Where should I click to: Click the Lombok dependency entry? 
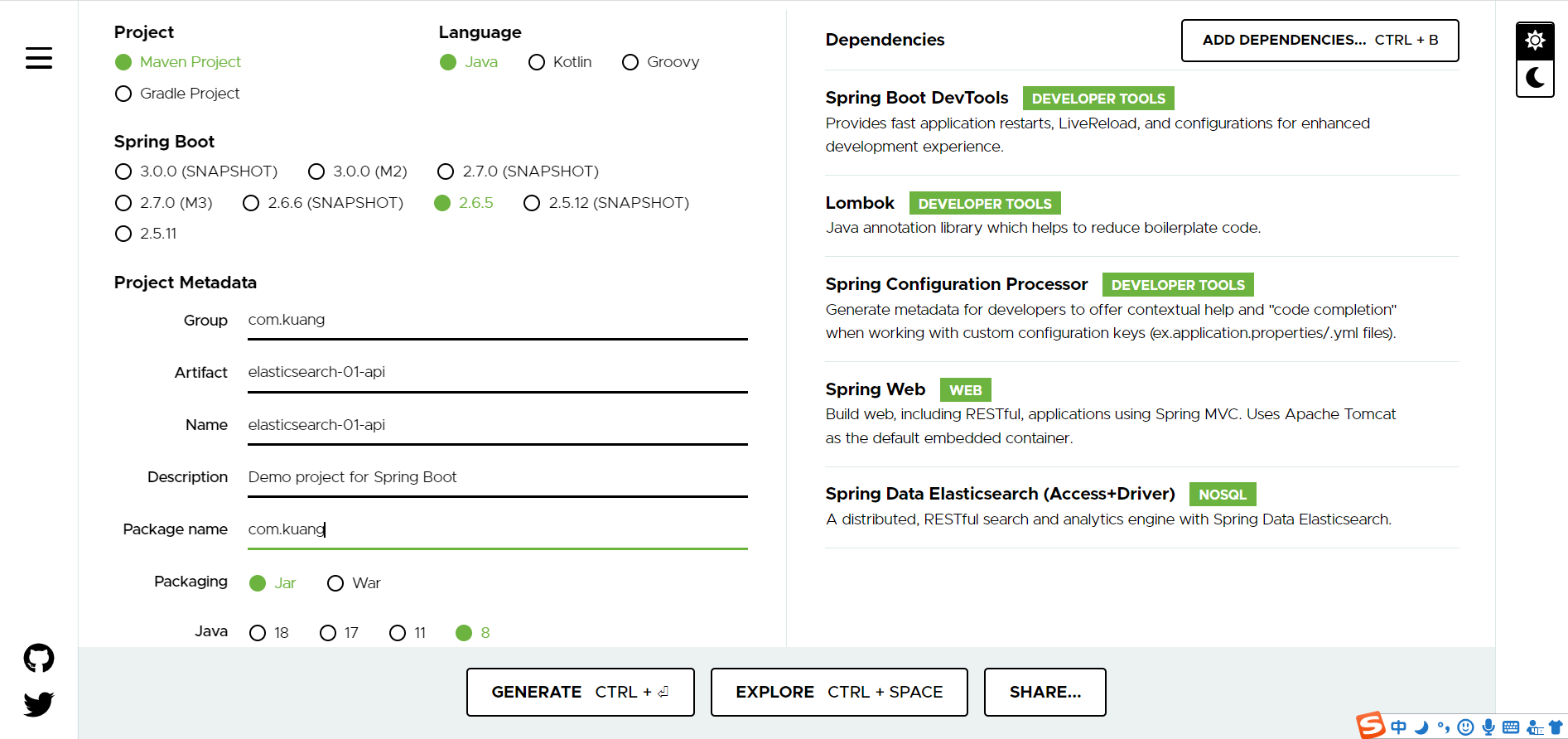[1141, 215]
